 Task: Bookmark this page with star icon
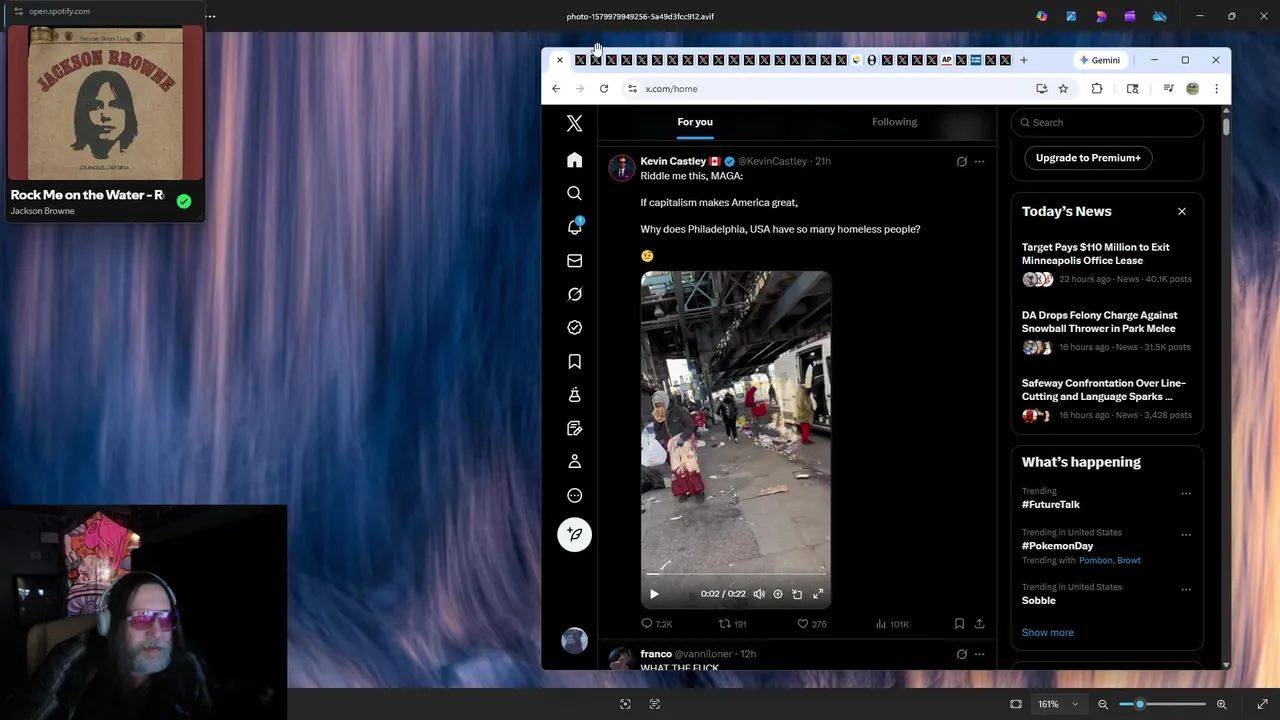pyautogui.click(x=1063, y=89)
